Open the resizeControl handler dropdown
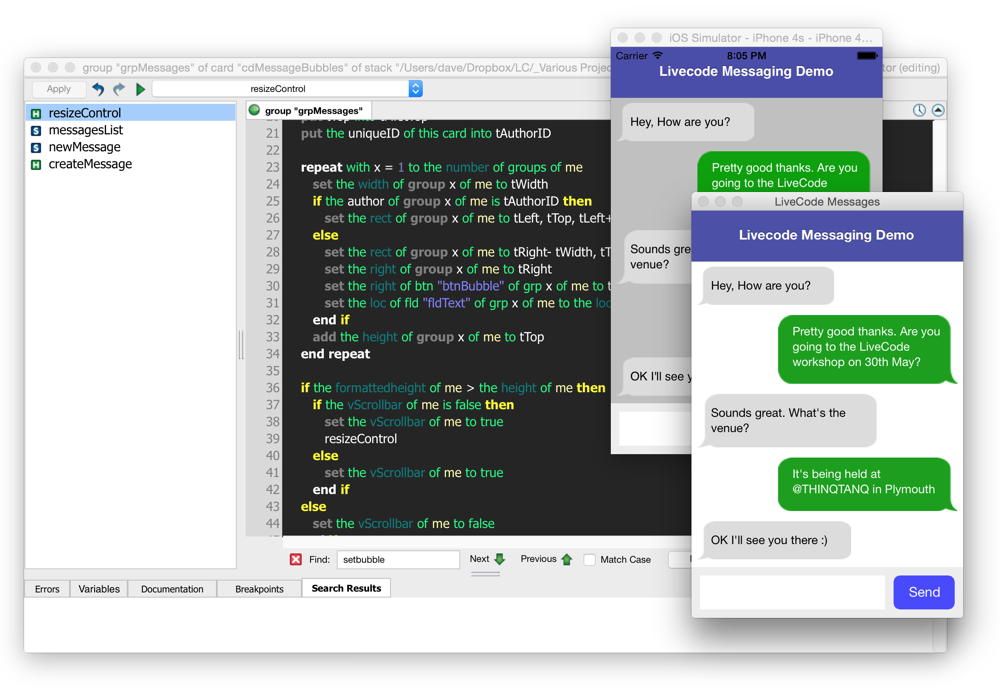The width and height of the screenshot is (1000, 692). click(x=415, y=89)
